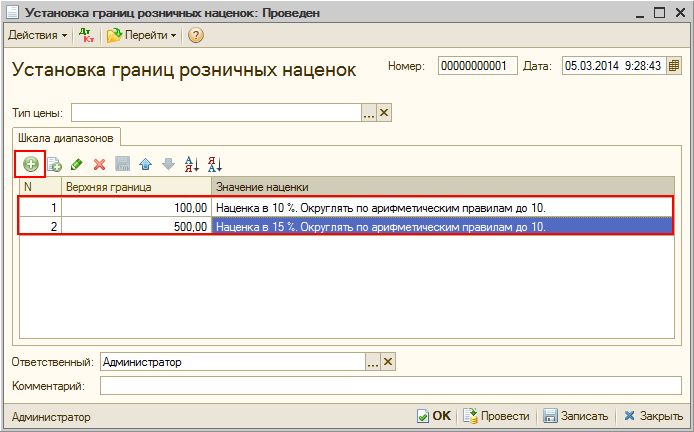The height and width of the screenshot is (432, 694).
Task: Click the red X Delete row icon
Action: coord(99,164)
